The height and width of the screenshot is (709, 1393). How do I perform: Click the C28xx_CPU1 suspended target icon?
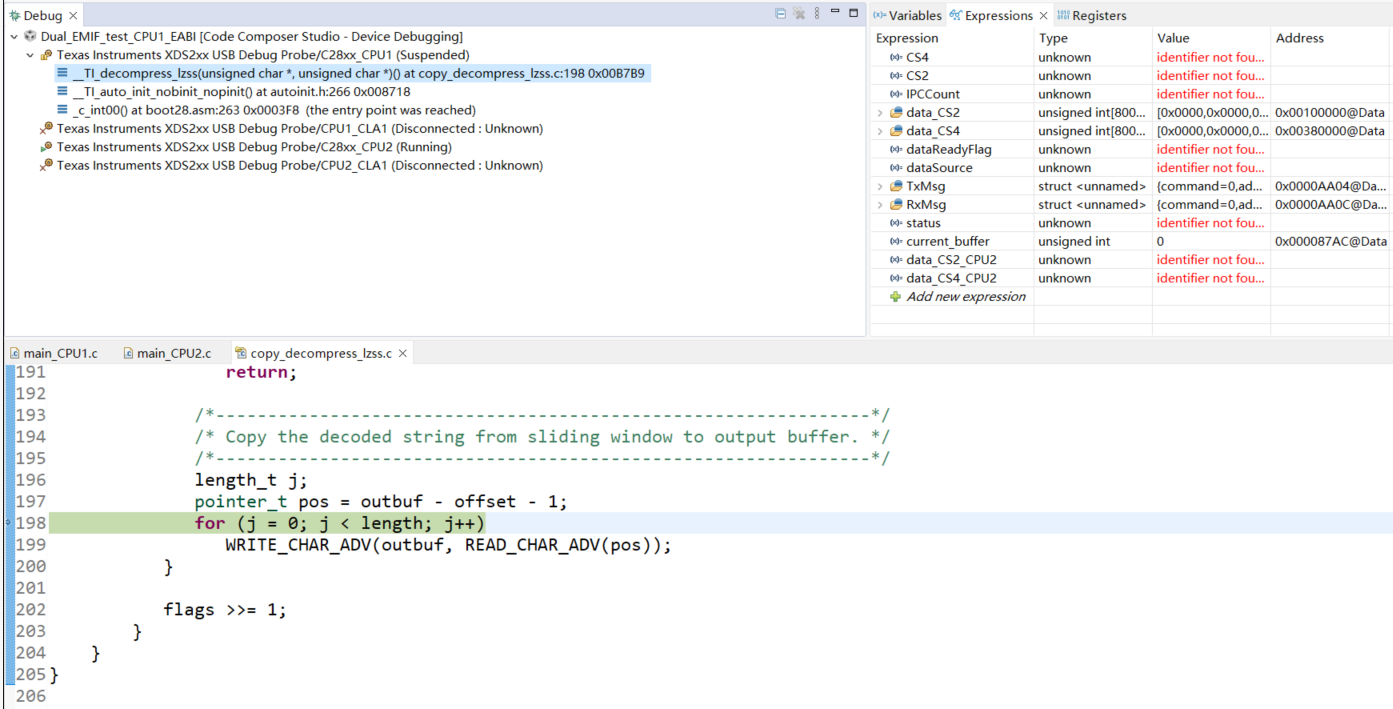click(x=46, y=55)
